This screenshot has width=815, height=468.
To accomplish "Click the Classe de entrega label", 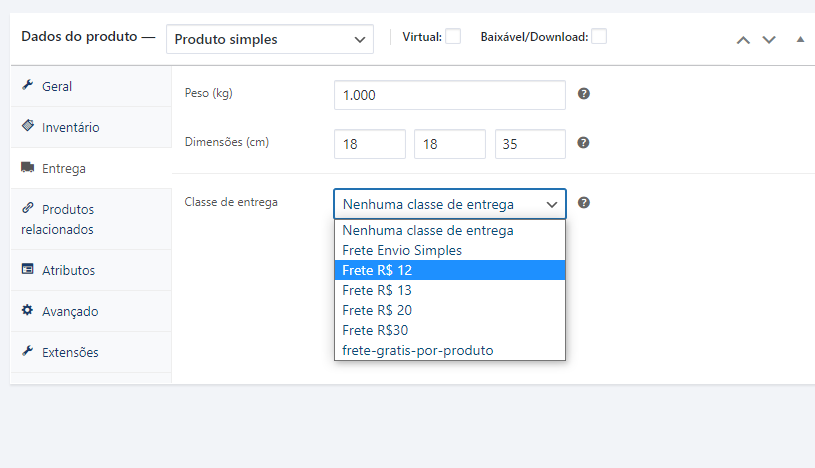I will pos(231,202).
